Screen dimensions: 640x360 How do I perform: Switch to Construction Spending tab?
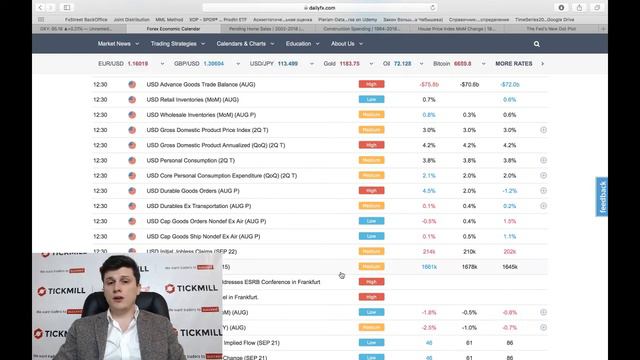click(x=362, y=29)
